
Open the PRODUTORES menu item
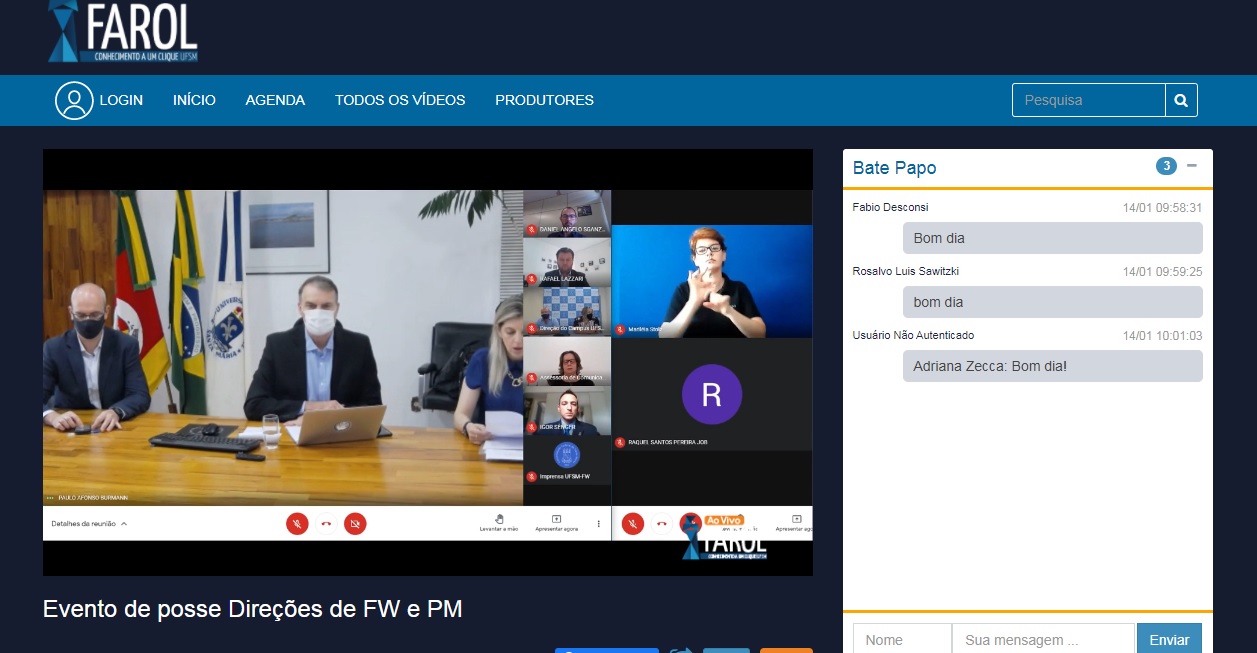[544, 100]
